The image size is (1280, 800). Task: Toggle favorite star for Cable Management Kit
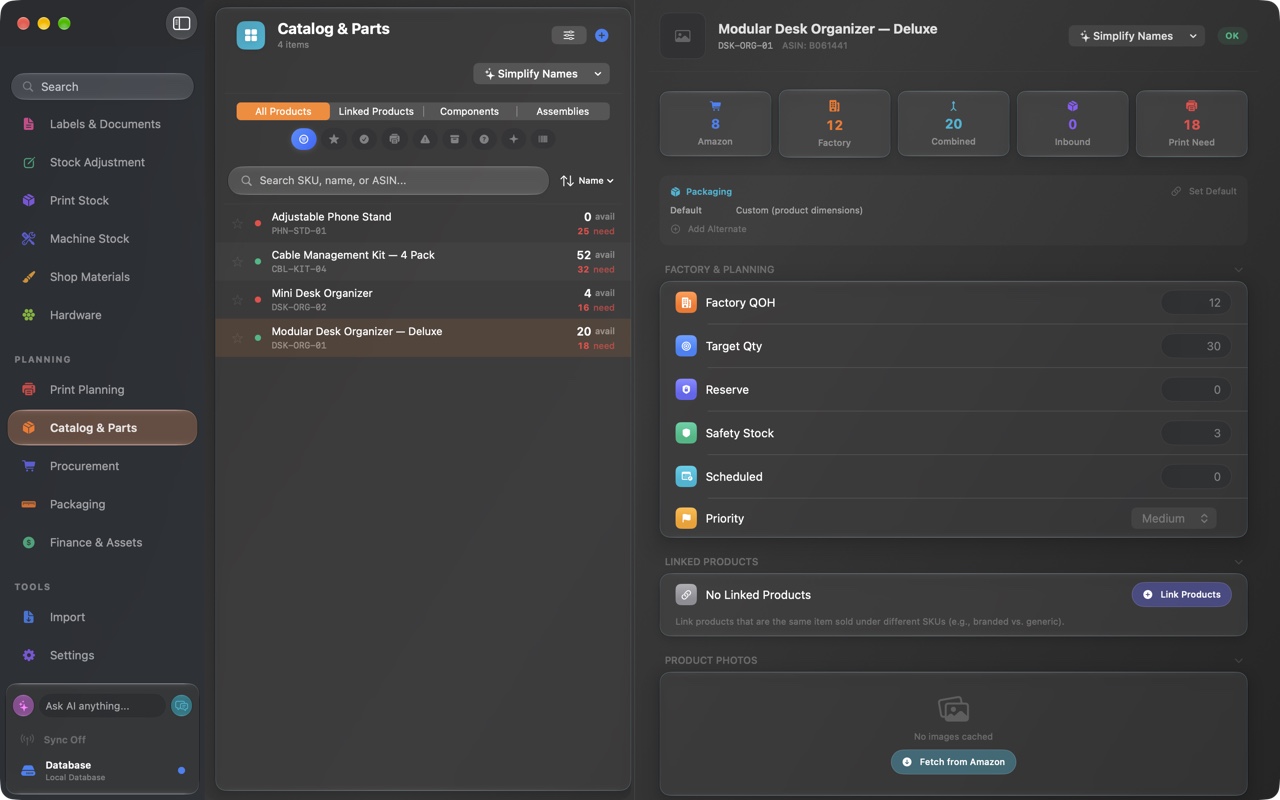tap(238, 261)
